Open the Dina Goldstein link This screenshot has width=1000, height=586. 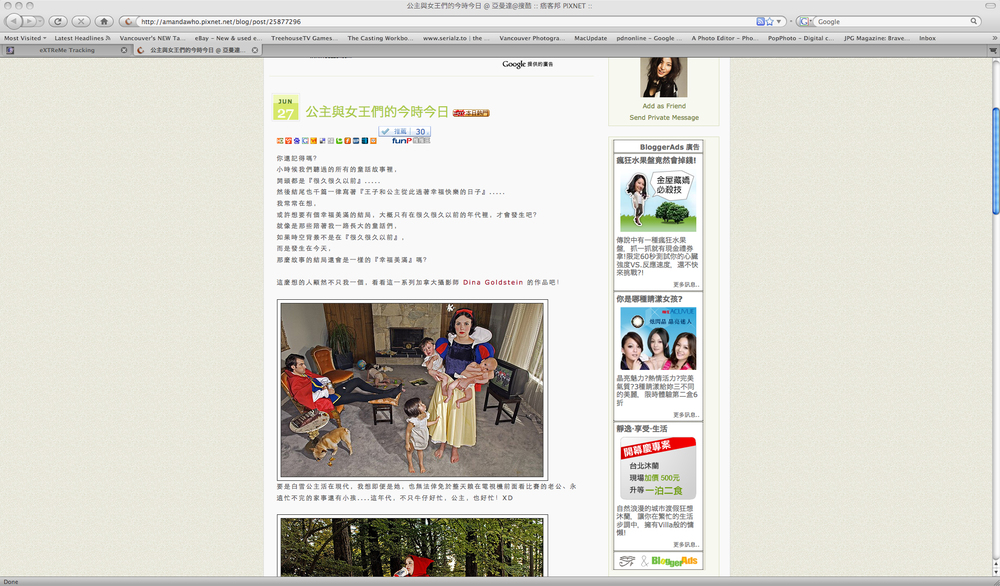(493, 282)
